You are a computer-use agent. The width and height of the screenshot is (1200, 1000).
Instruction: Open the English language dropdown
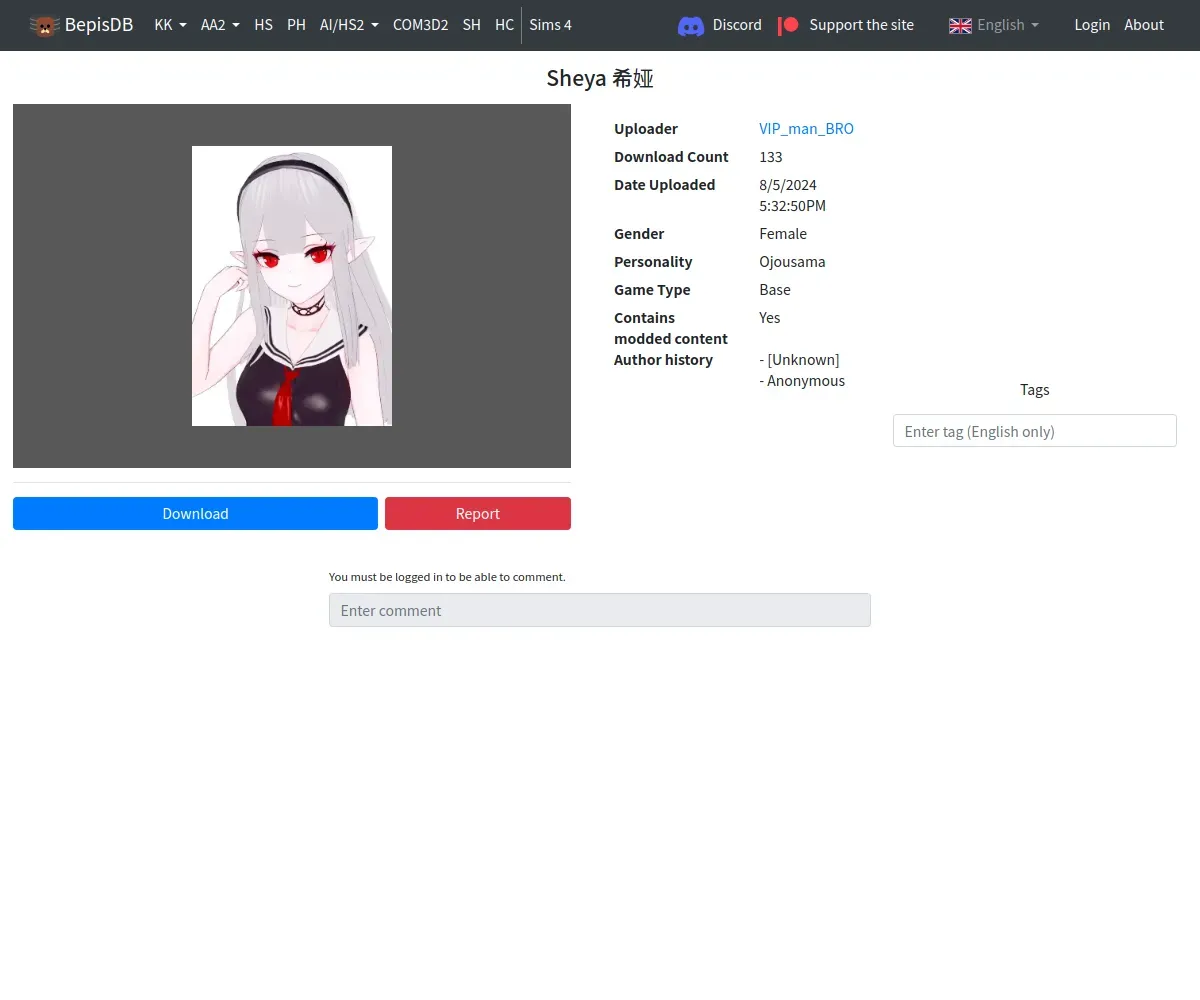pyautogui.click(x=994, y=25)
